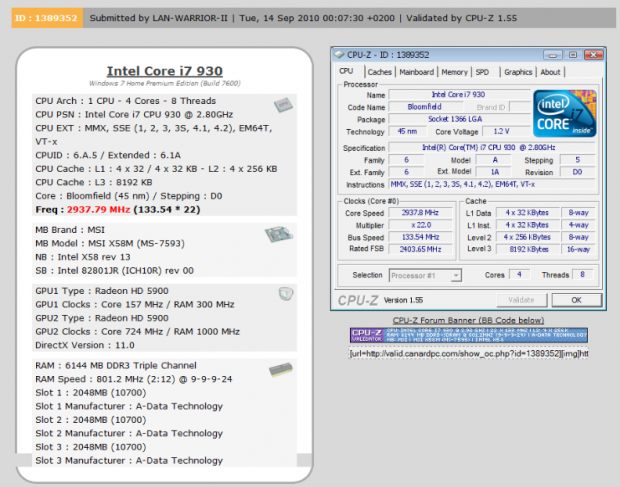Maximize the CPU-Z window
The height and width of the screenshot is (487, 620).
[x=573, y=55]
